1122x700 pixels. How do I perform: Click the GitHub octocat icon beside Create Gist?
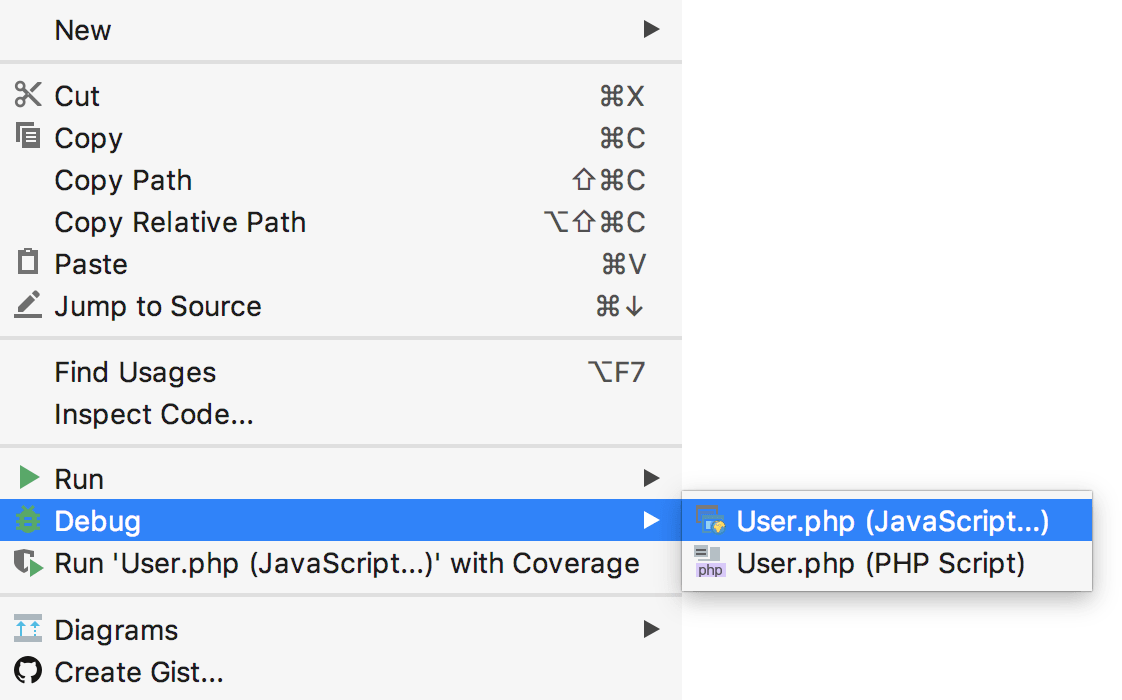pos(30,671)
